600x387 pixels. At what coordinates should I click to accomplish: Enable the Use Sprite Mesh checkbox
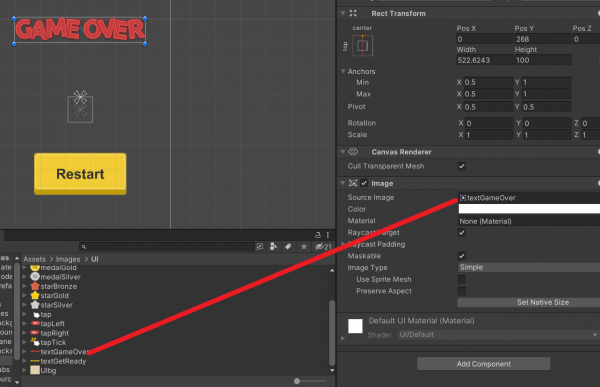pyautogui.click(x=462, y=279)
